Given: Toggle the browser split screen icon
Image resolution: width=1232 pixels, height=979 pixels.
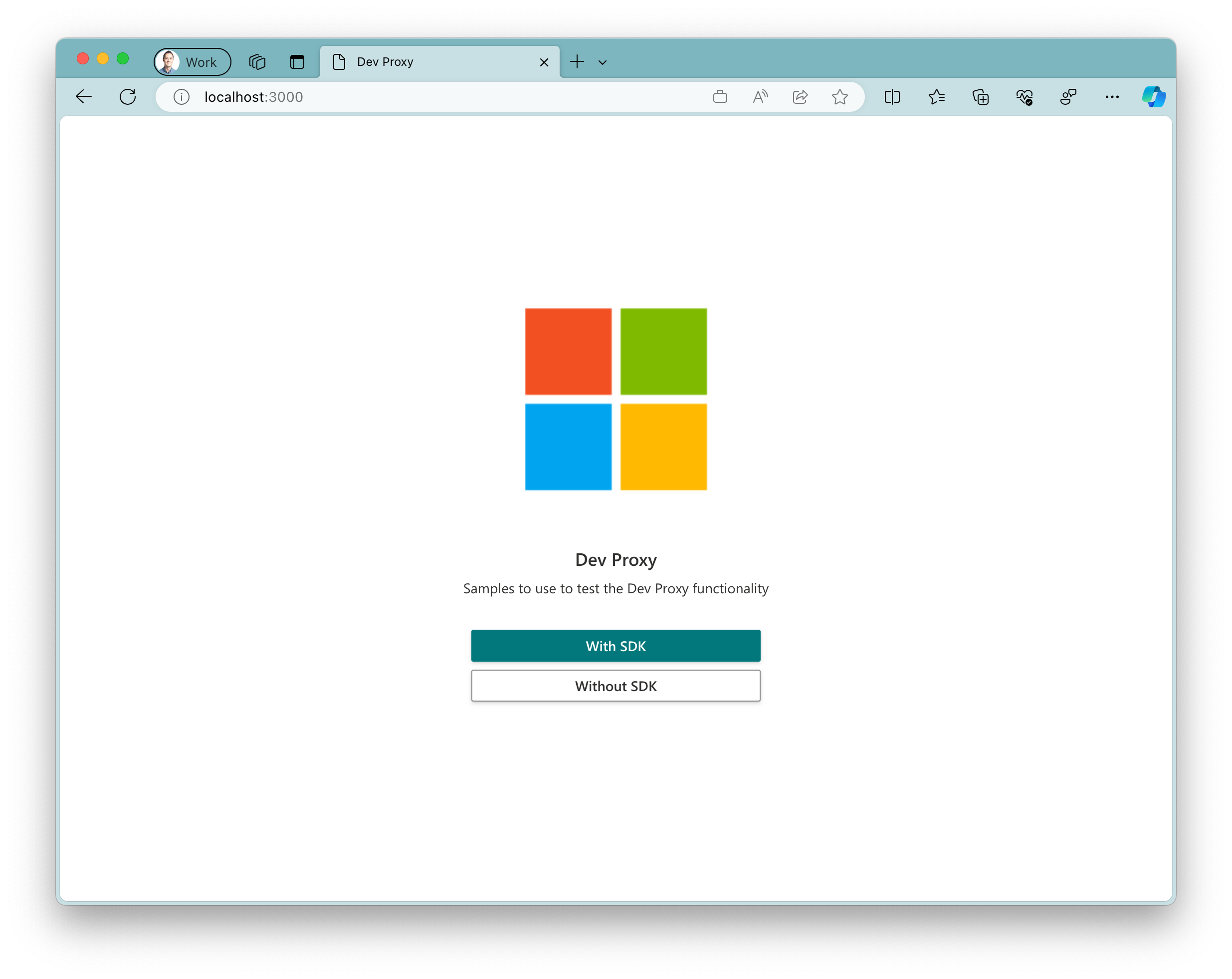Looking at the screenshot, I should pos(893,97).
